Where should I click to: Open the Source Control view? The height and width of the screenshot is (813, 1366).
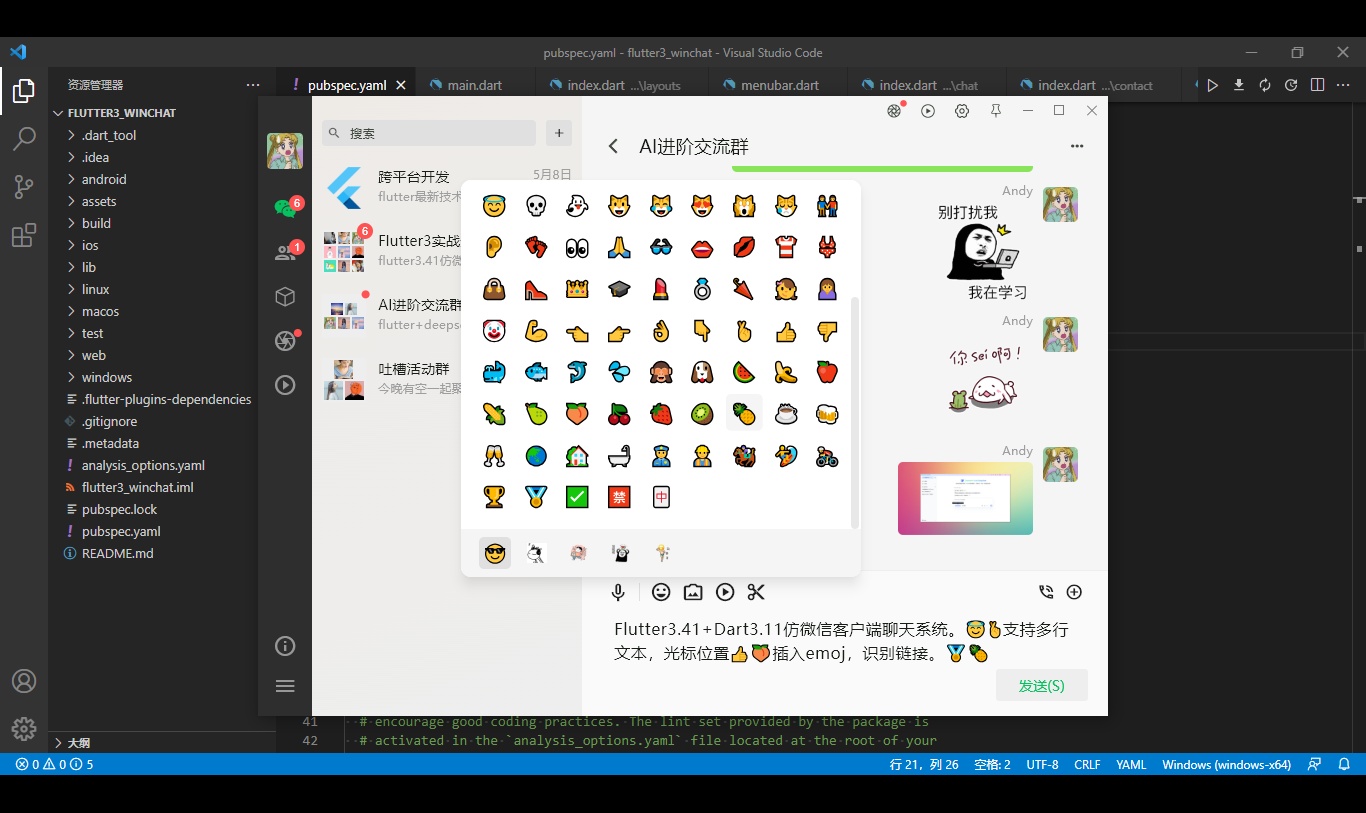click(x=24, y=187)
